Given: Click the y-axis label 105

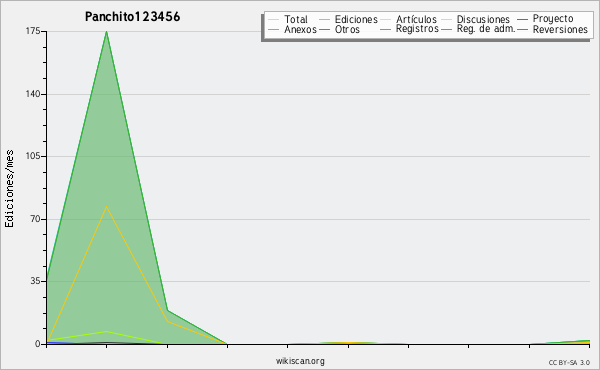Looking at the screenshot, I should [33, 156].
